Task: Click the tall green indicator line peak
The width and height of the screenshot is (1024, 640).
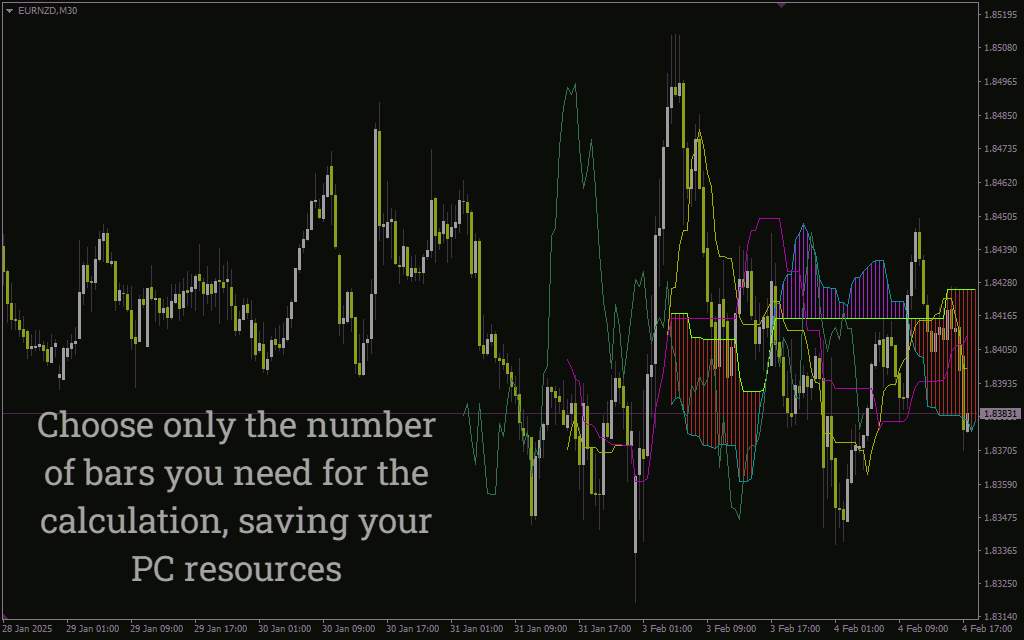Action: (572, 88)
